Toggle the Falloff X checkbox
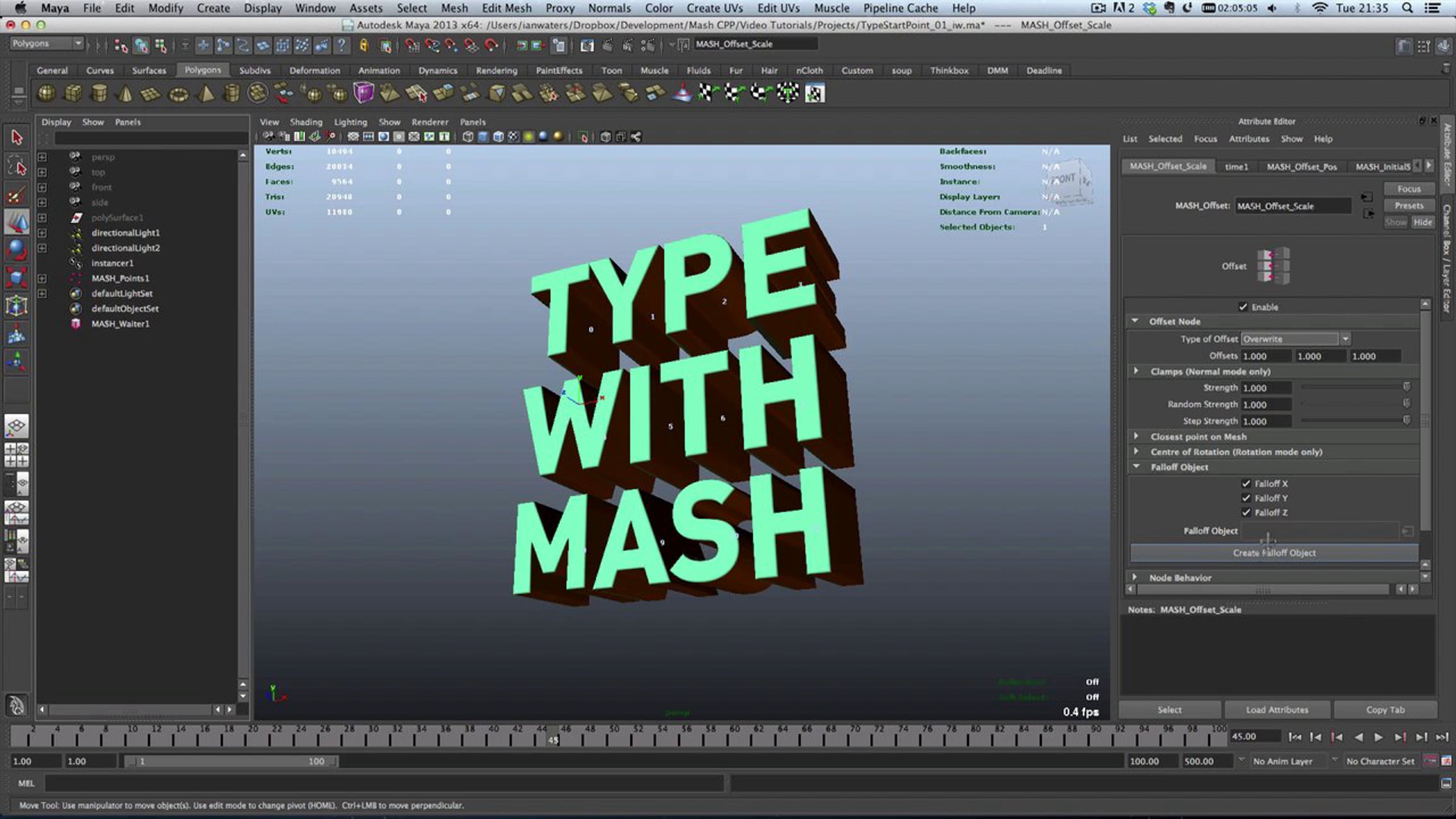Viewport: 1456px width, 819px height. pyautogui.click(x=1246, y=484)
